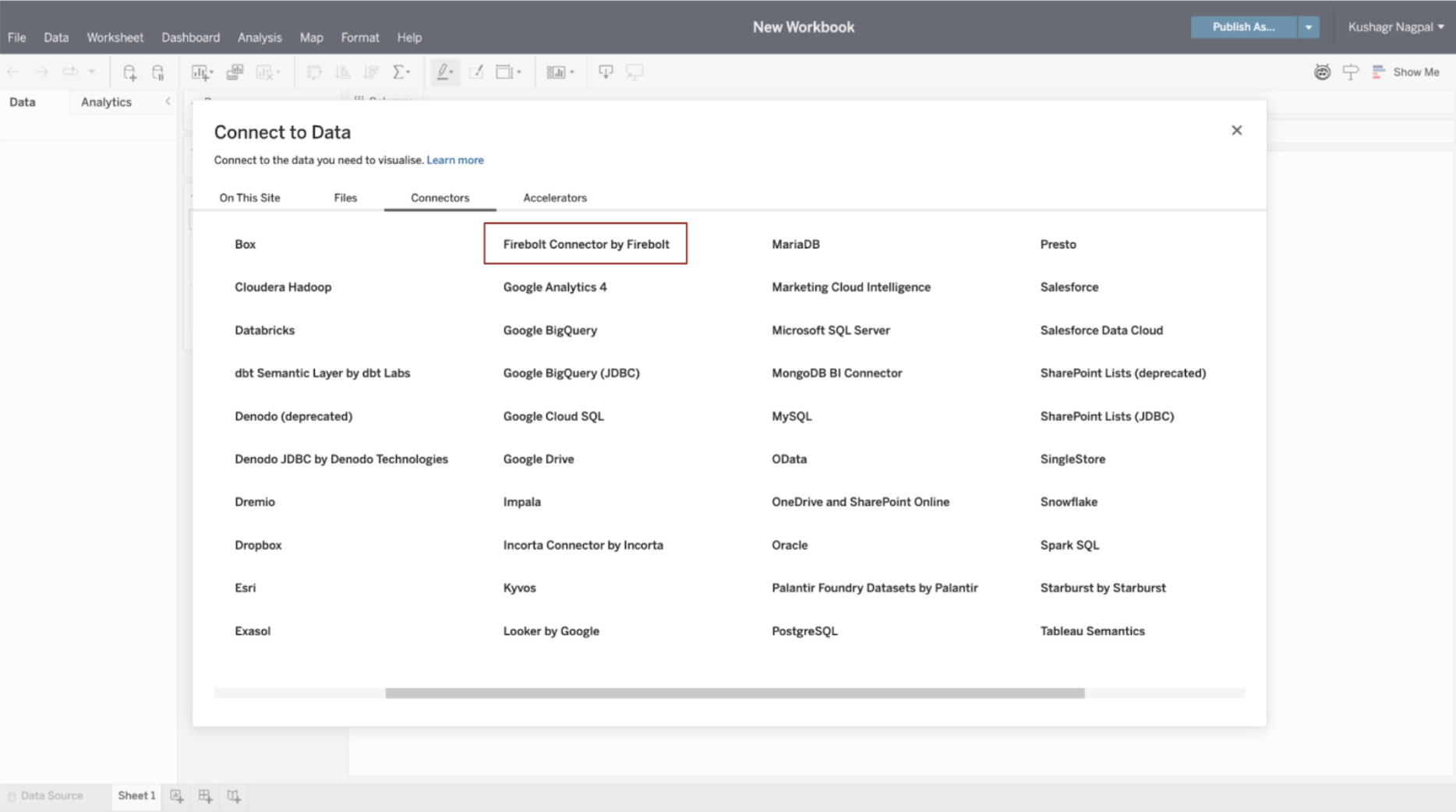
Task: Open the Format menu
Action: coord(360,37)
